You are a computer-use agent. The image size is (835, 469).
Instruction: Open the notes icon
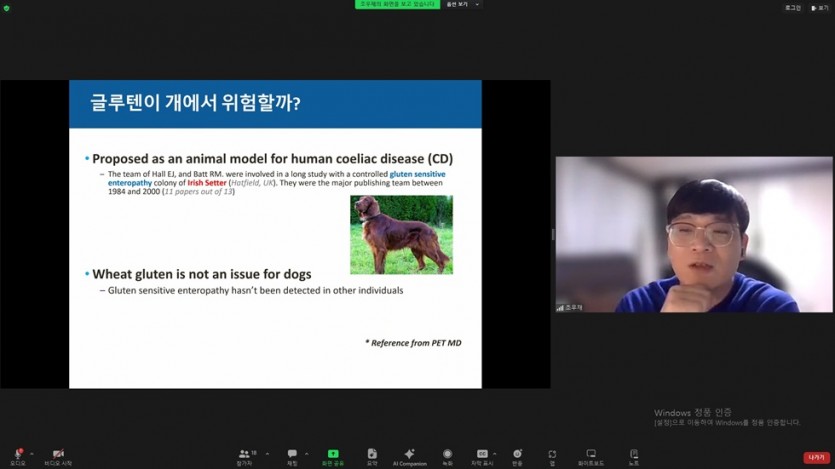click(x=634, y=454)
